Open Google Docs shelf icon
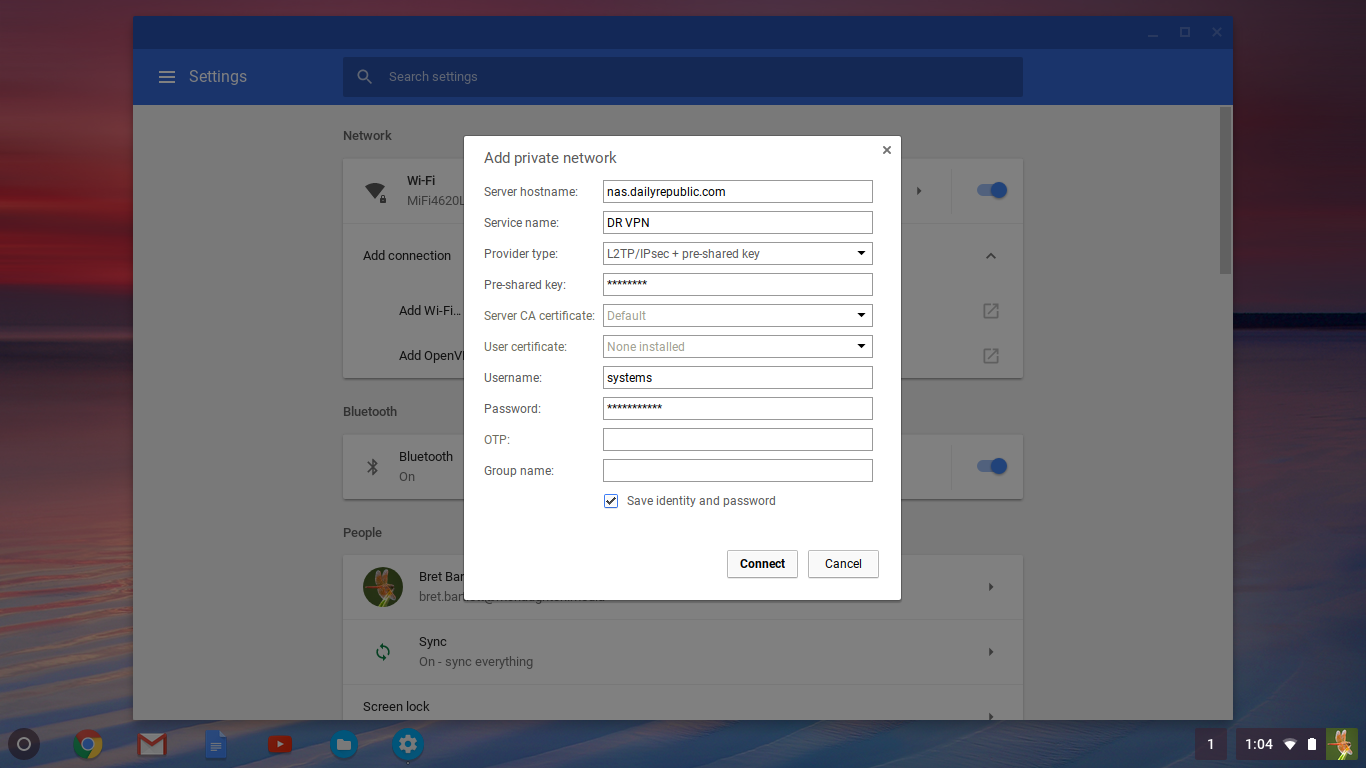The width and height of the screenshot is (1366, 768). pyautogui.click(x=216, y=744)
